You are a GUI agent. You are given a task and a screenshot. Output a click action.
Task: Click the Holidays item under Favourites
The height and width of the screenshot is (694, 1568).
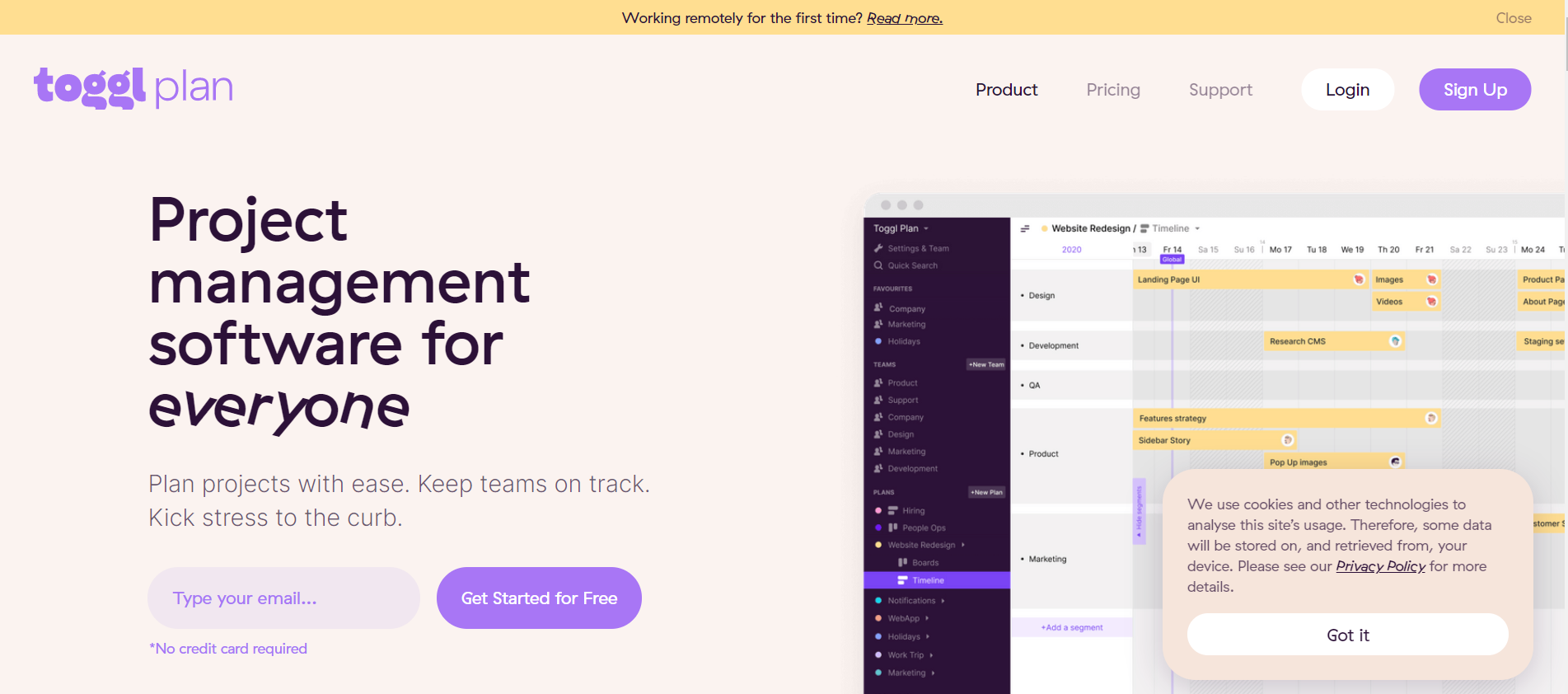(904, 341)
